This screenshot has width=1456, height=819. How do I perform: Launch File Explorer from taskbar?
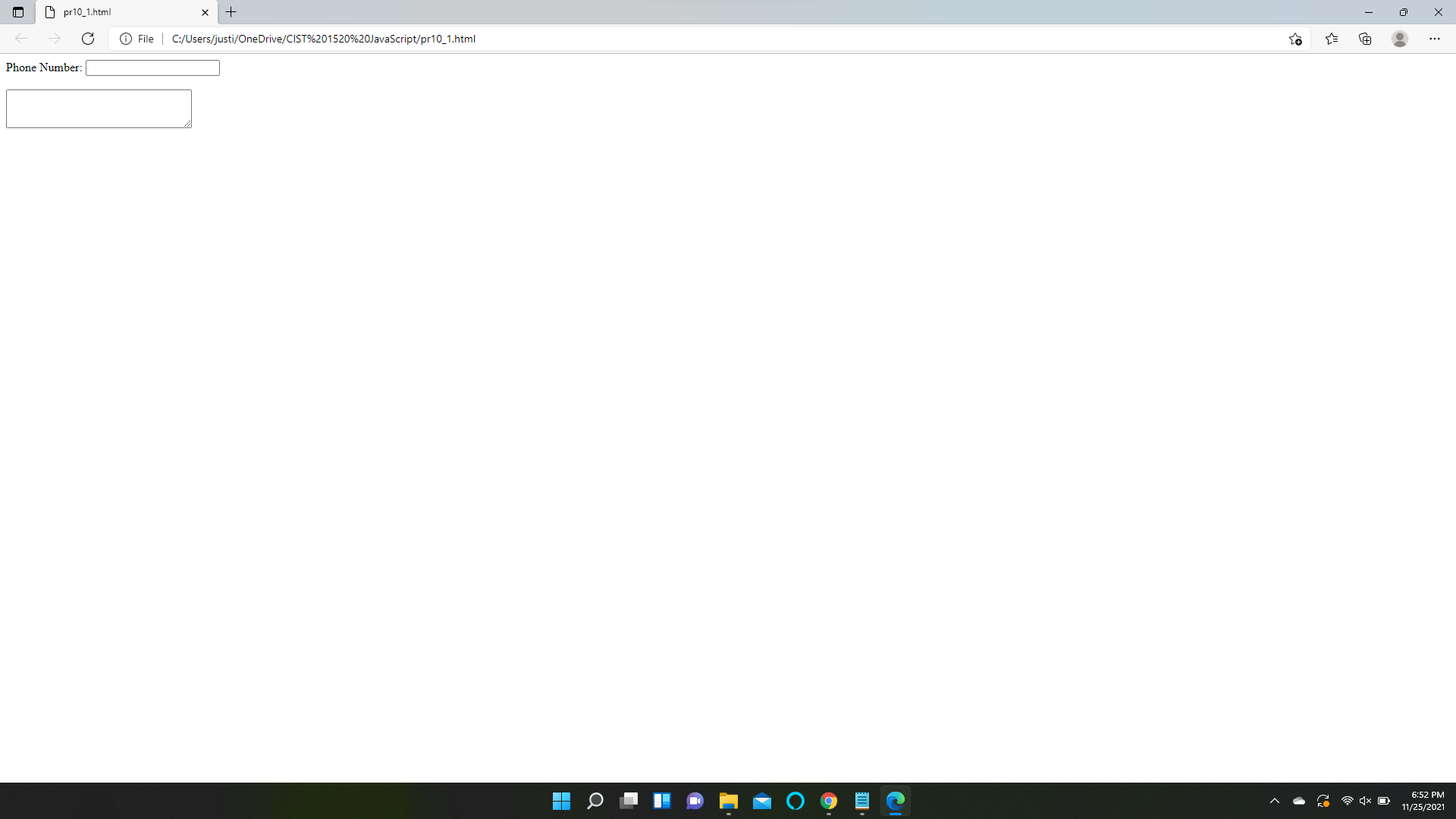[x=729, y=801]
